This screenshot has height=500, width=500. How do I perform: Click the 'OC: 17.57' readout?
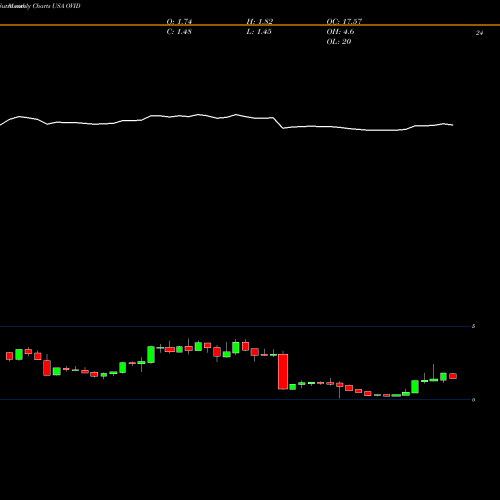[x=344, y=22]
